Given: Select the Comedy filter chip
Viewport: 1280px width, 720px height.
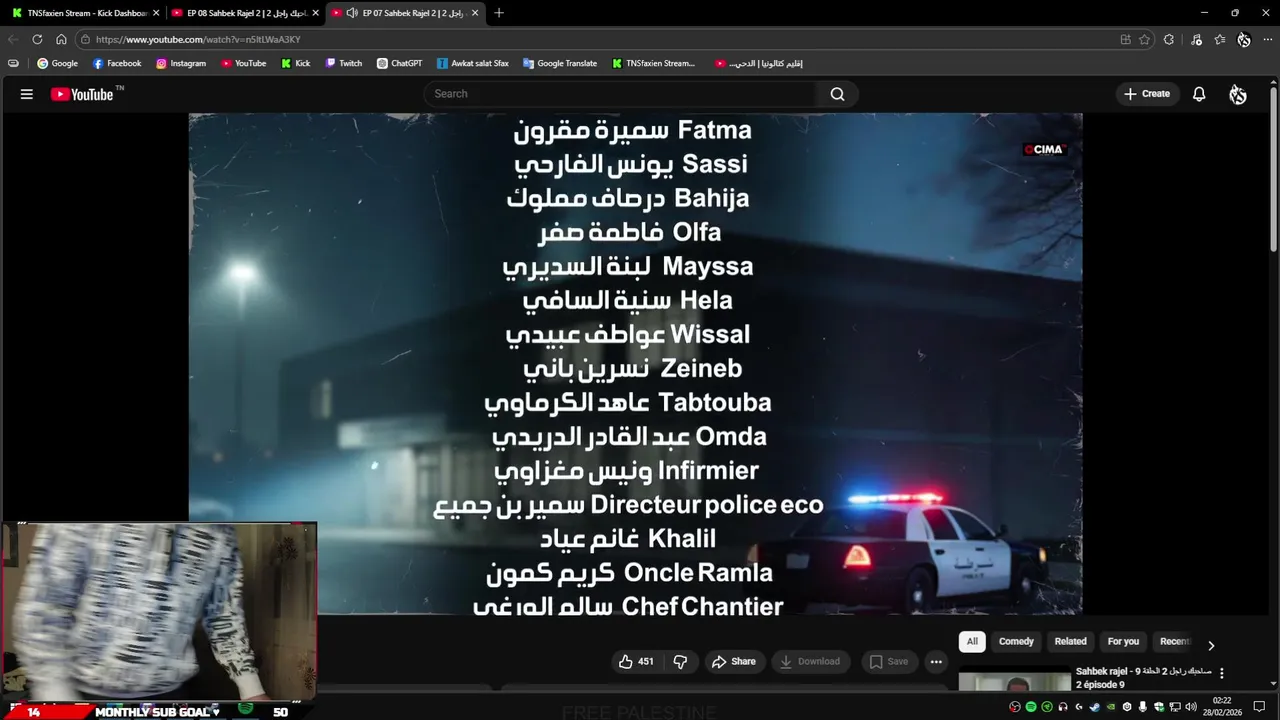Looking at the screenshot, I should pyautogui.click(x=1016, y=642).
